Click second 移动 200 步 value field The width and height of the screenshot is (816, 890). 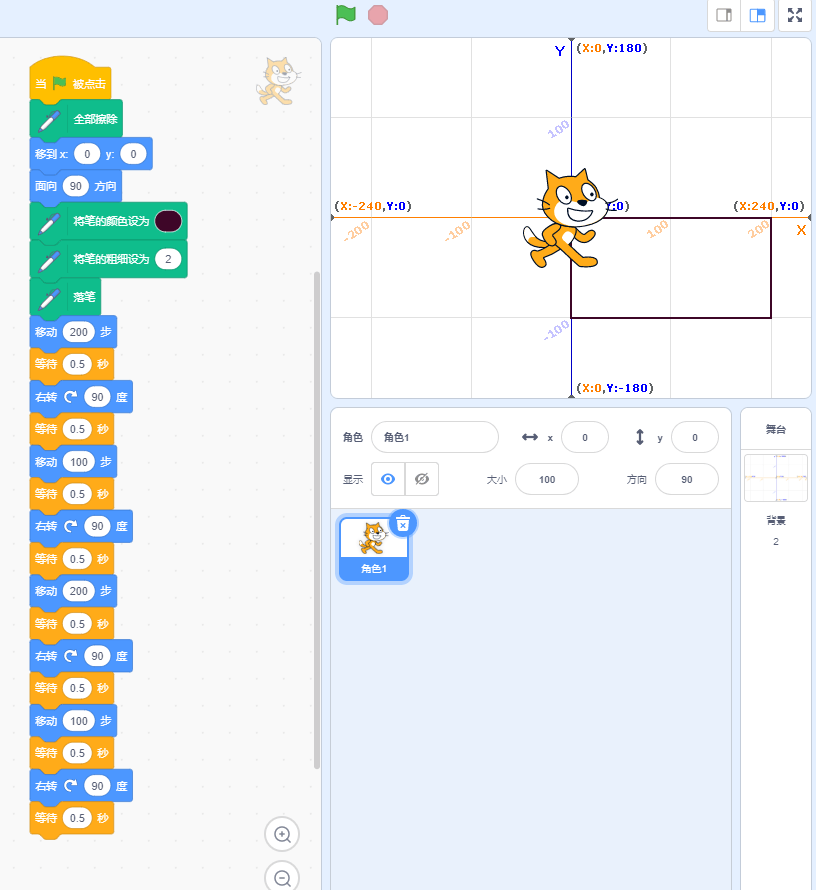(x=78, y=591)
